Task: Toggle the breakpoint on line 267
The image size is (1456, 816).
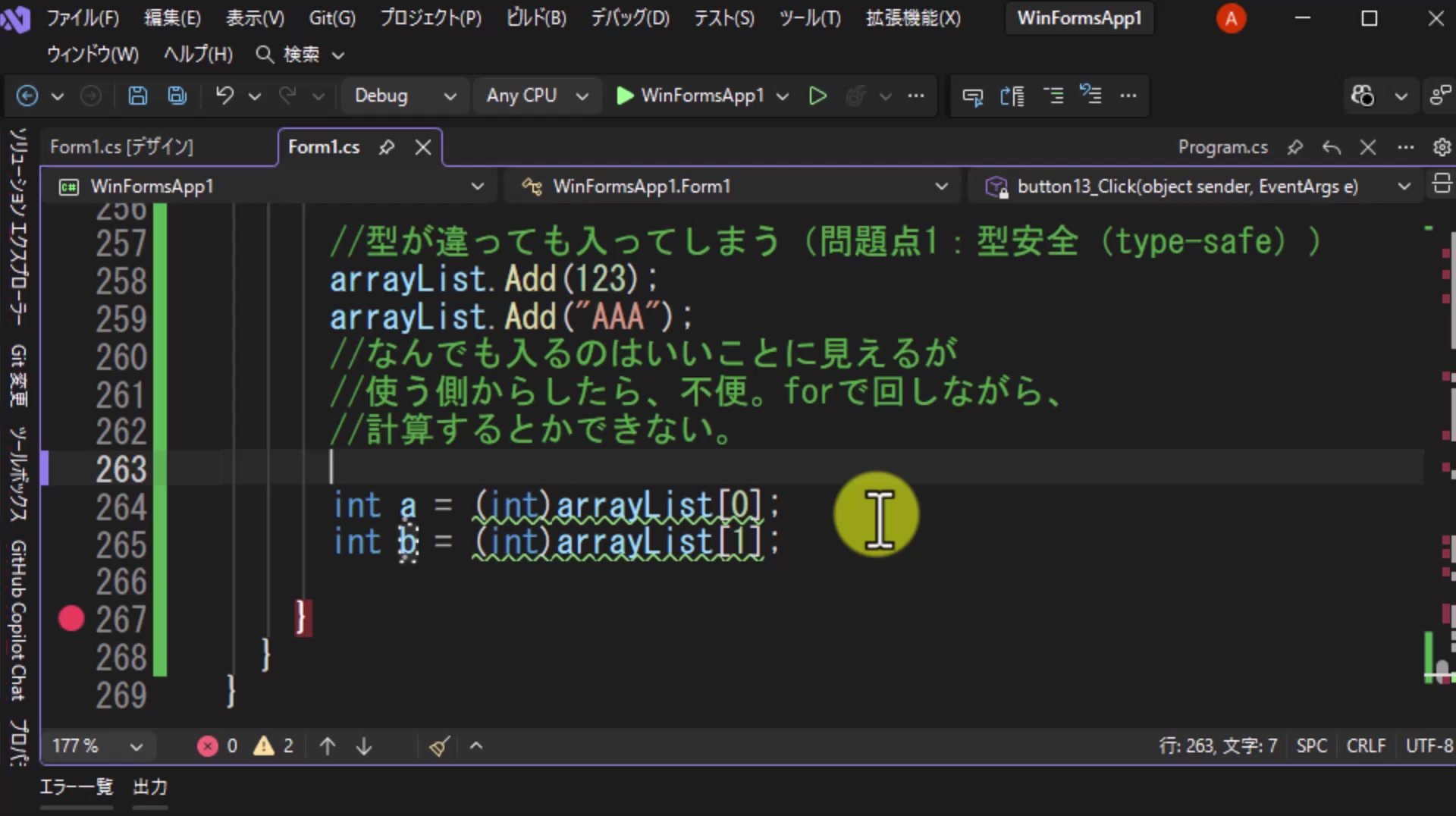Action: [71, 619]
